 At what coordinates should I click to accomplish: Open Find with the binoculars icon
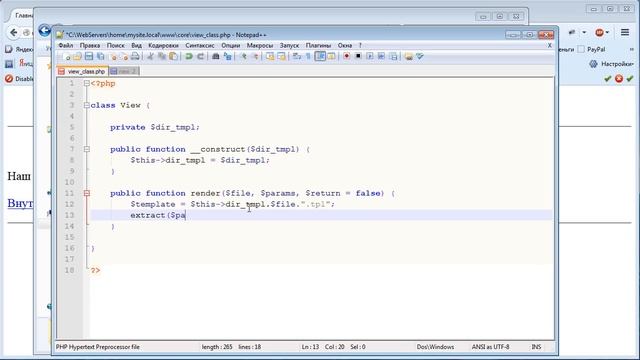coord(216,56)
